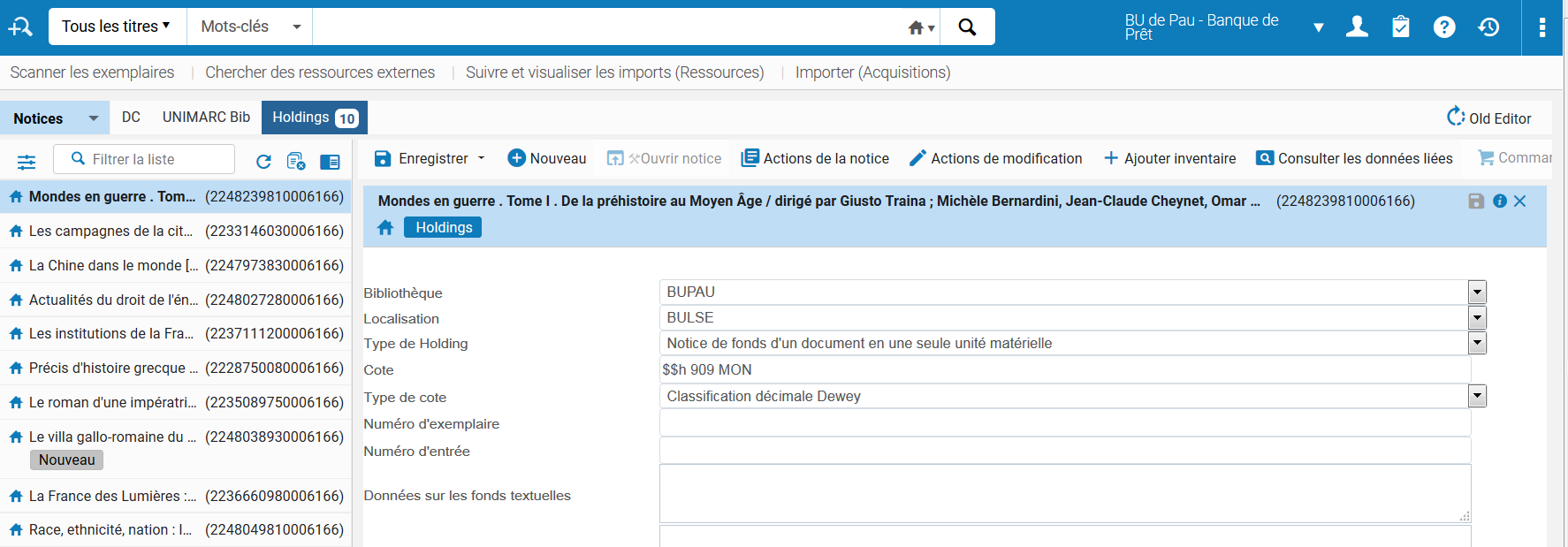This screenshot has width=1568, height=547.
Task: Click the info icon in record header
Action: (1500, 201)
